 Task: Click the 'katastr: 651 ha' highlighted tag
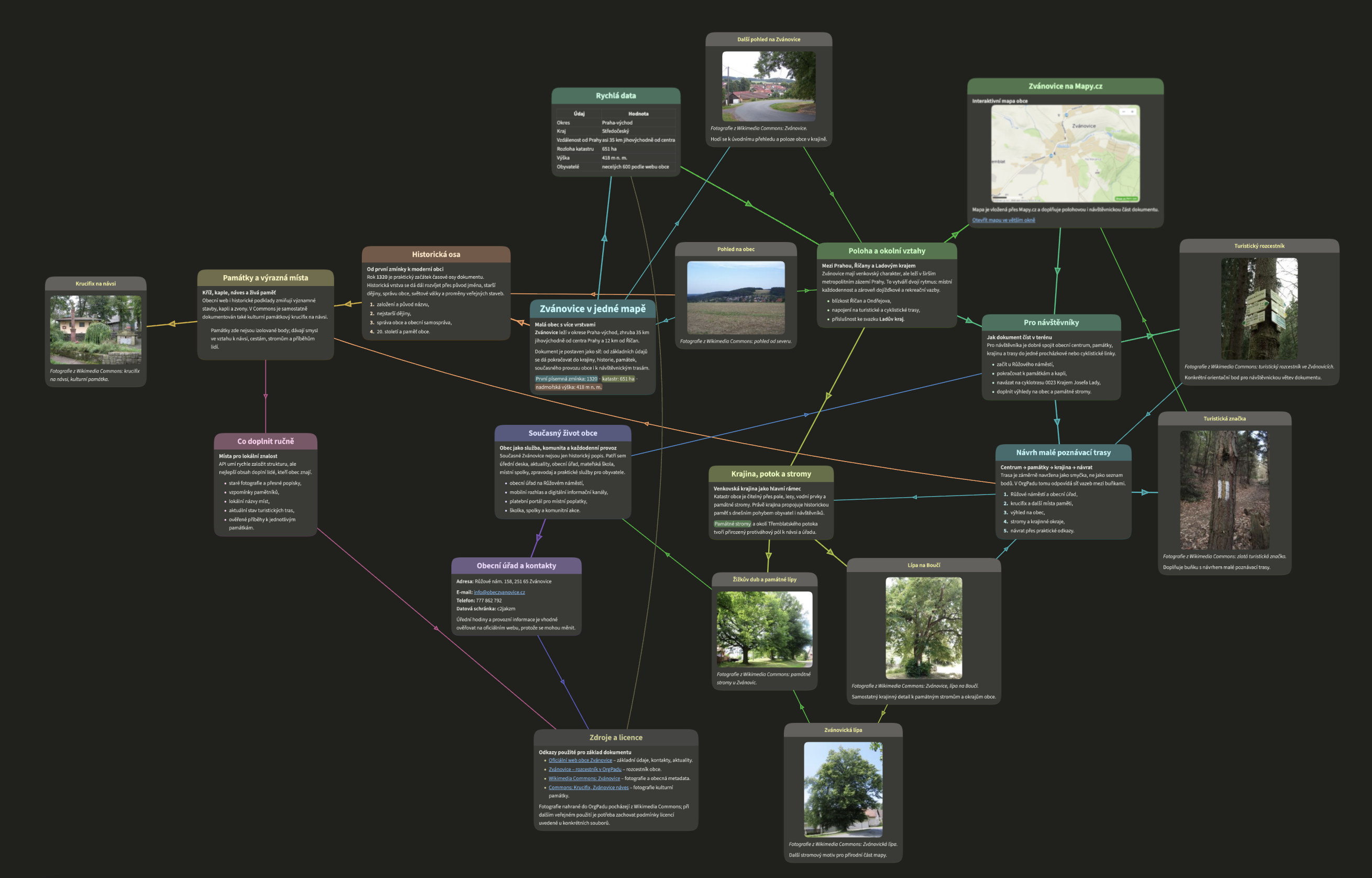tap(618, 379)
